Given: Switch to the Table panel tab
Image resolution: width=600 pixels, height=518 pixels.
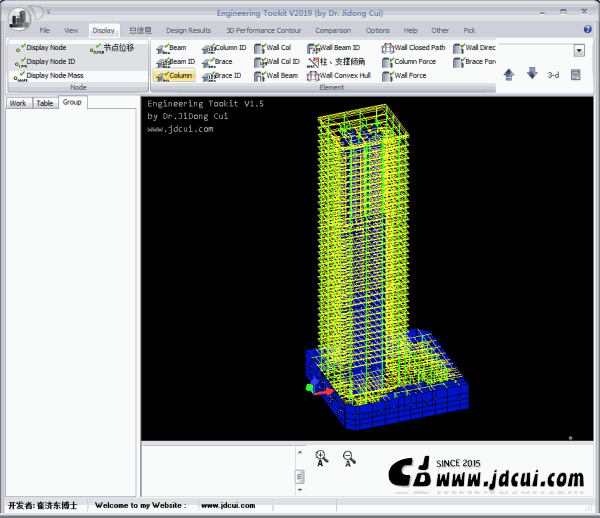Looking at the screenshot, I should click(45, 103).
